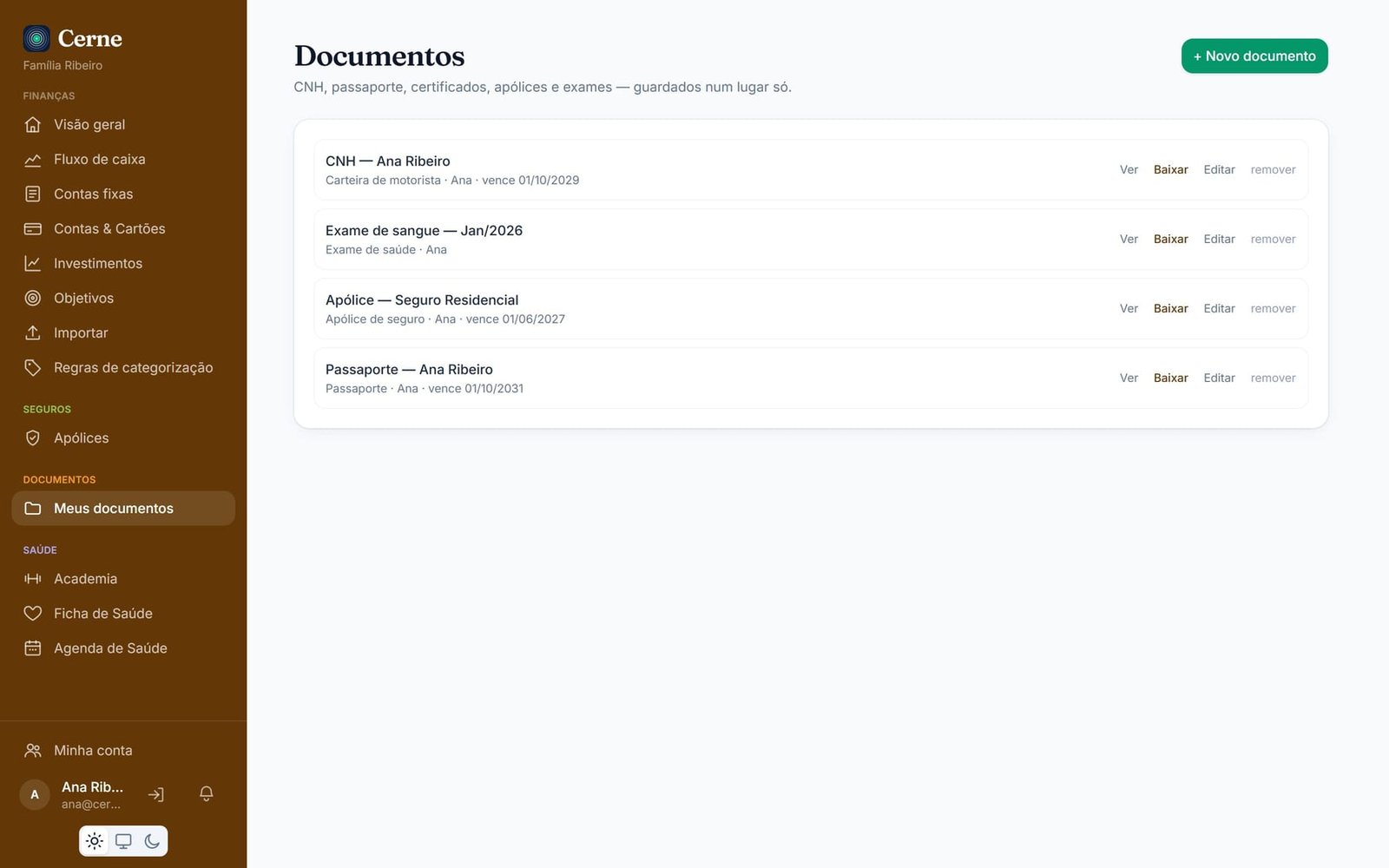
Task: Select system theme monitor toggle
Action: point(123,840)
